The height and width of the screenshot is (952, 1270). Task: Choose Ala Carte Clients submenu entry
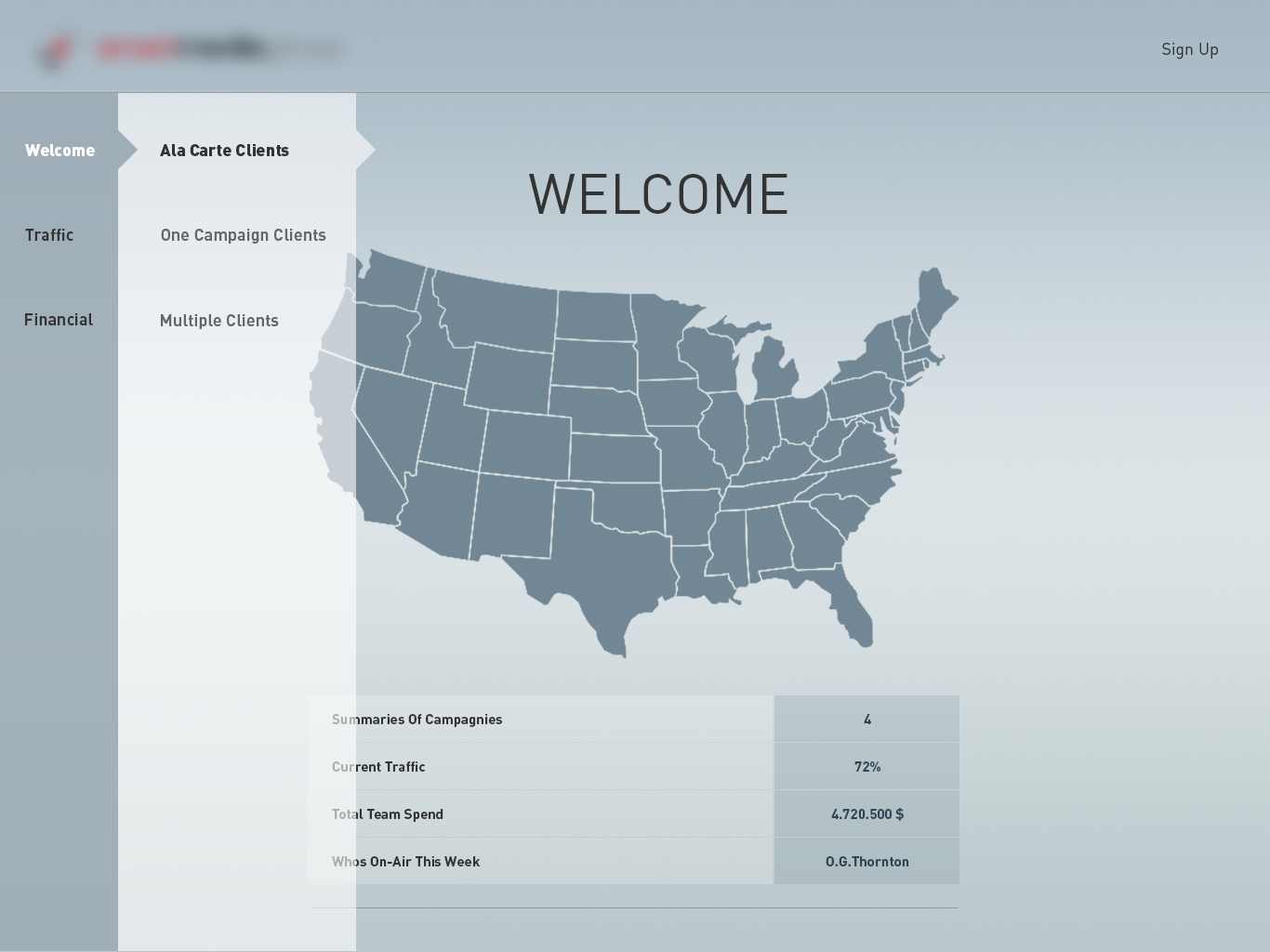tap(224, 151)
